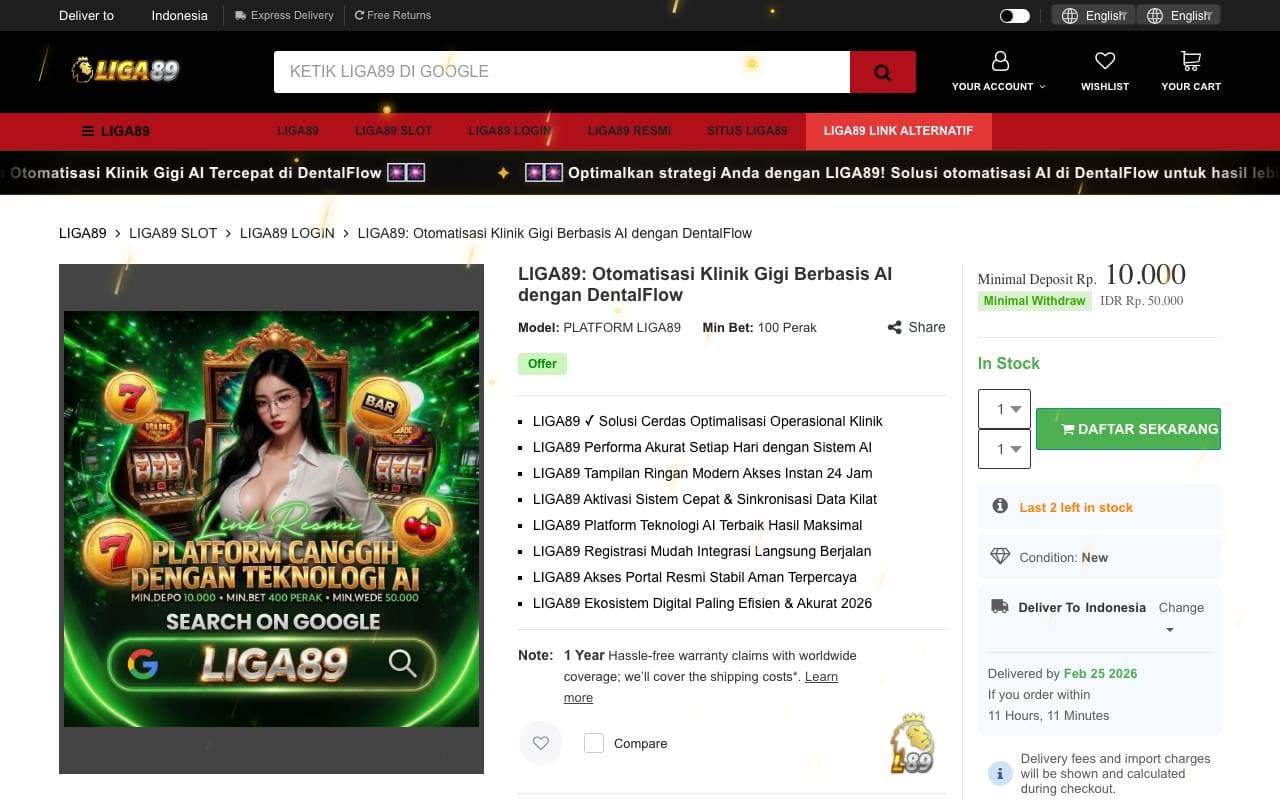Click the hamburger menu icon before LIGA89
The image size is (1280, 800).
88,131
